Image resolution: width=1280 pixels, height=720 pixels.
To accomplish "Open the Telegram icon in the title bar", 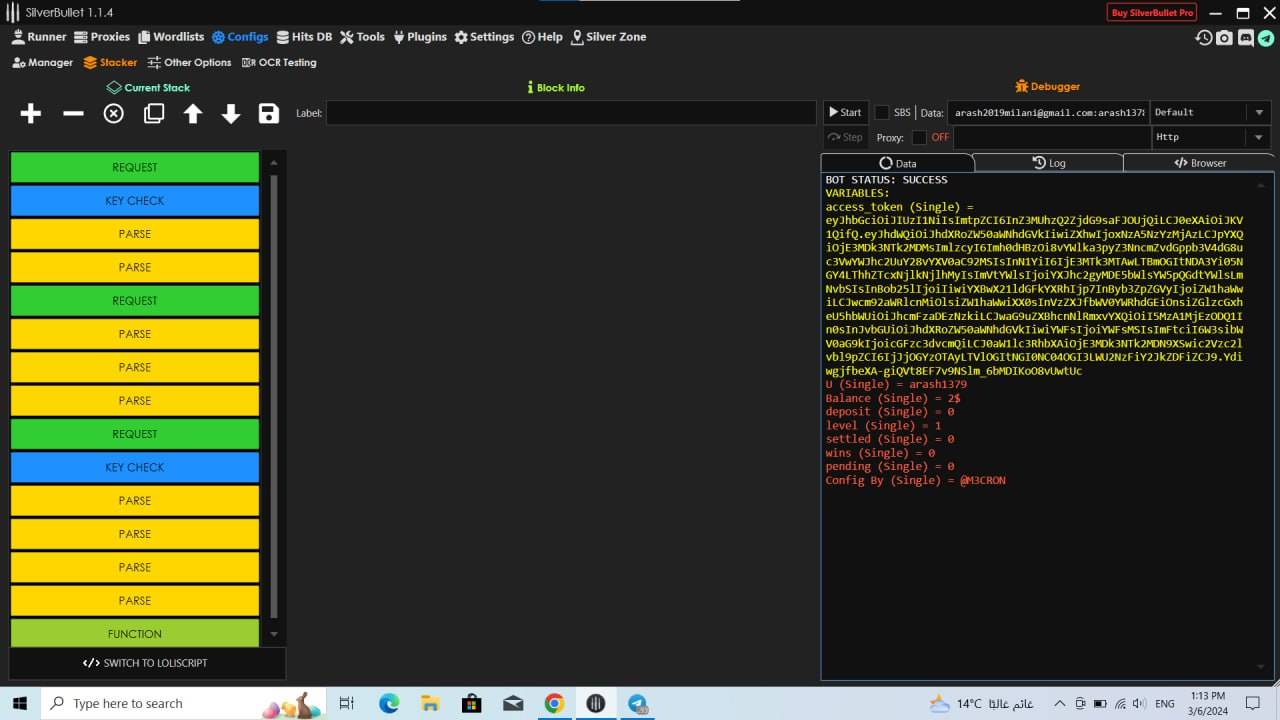I will tap(1266, 38).
